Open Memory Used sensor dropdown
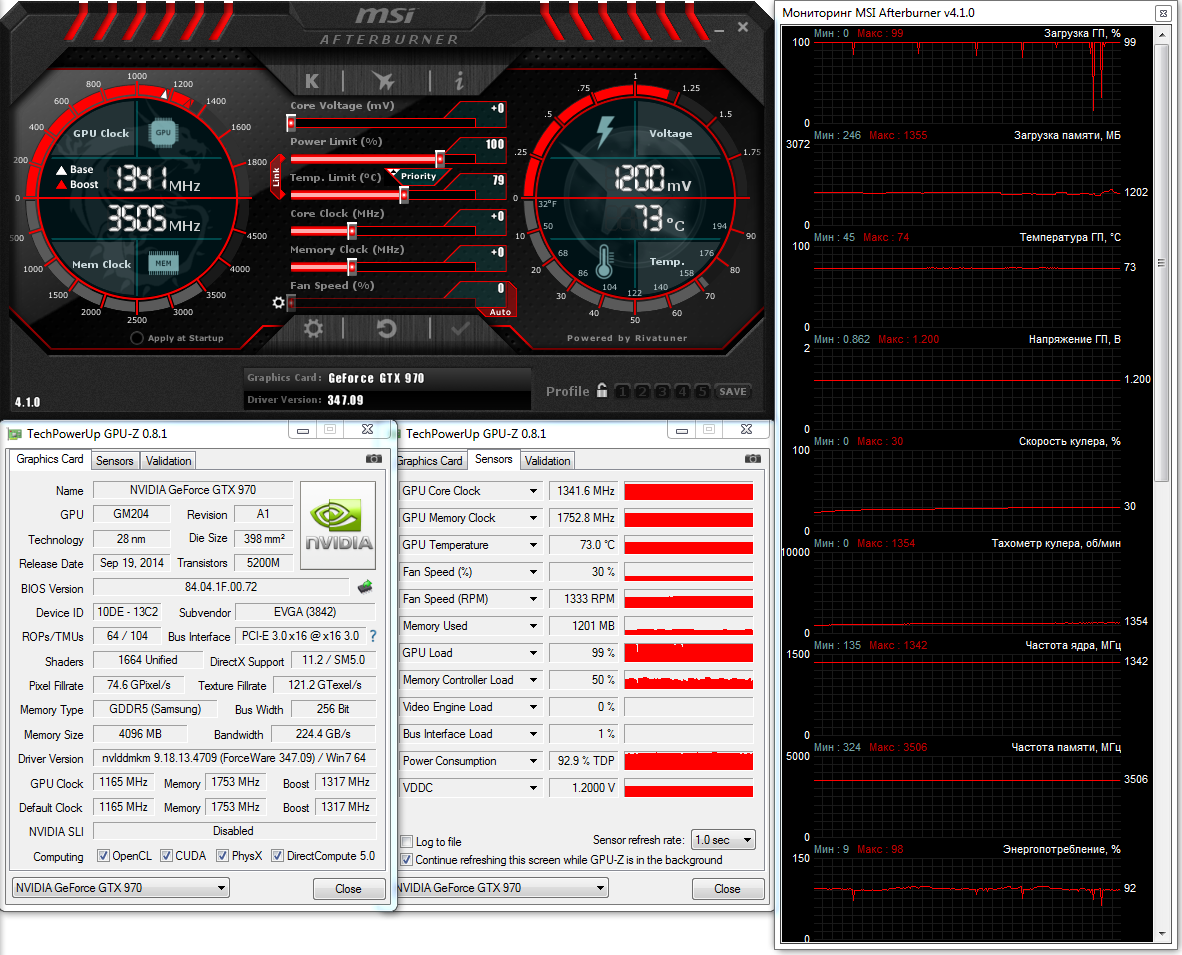Image resolution: width=1182 pixels, height=955 pixels. (x=533, y=626)
